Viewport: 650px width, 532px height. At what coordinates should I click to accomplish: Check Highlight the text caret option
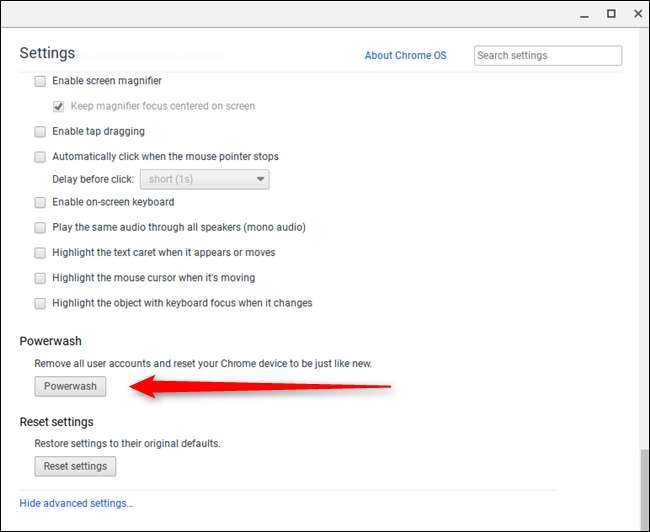pos(40,253)
